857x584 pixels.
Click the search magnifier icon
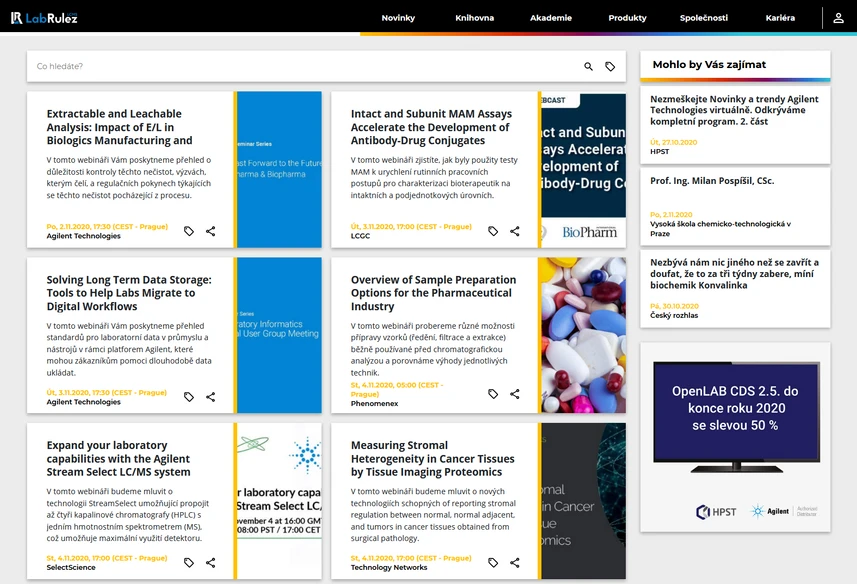click(x=588, y=67)
